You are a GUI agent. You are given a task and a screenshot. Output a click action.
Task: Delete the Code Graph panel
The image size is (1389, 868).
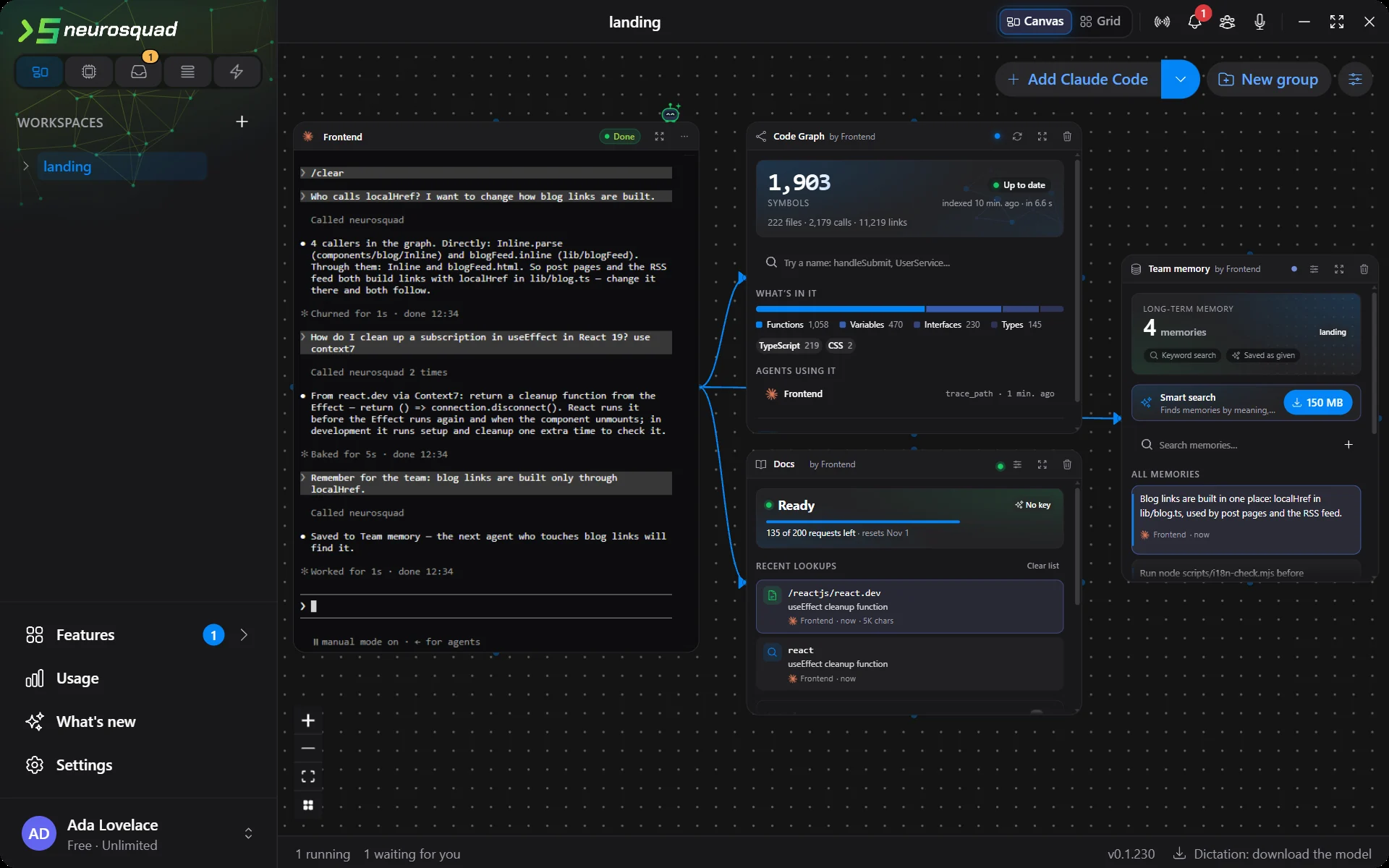click(1067, 137)
